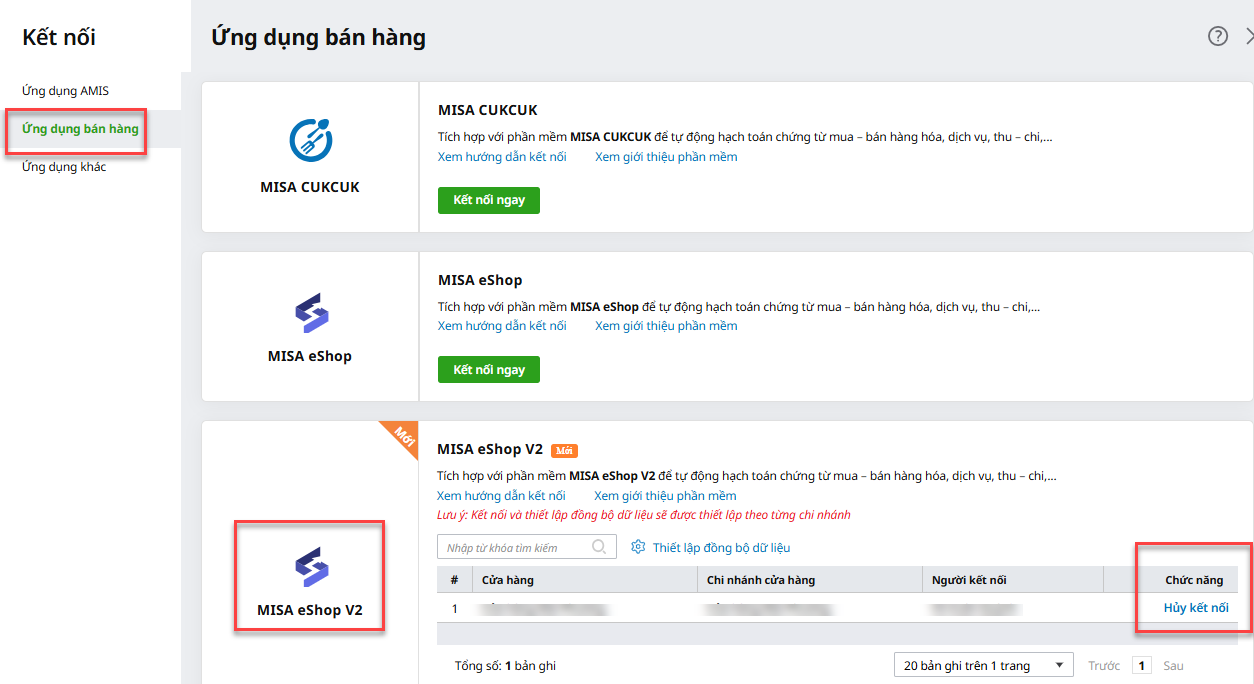Open Thiết lập đồng bộ dữ liệu link

point(720,548)
